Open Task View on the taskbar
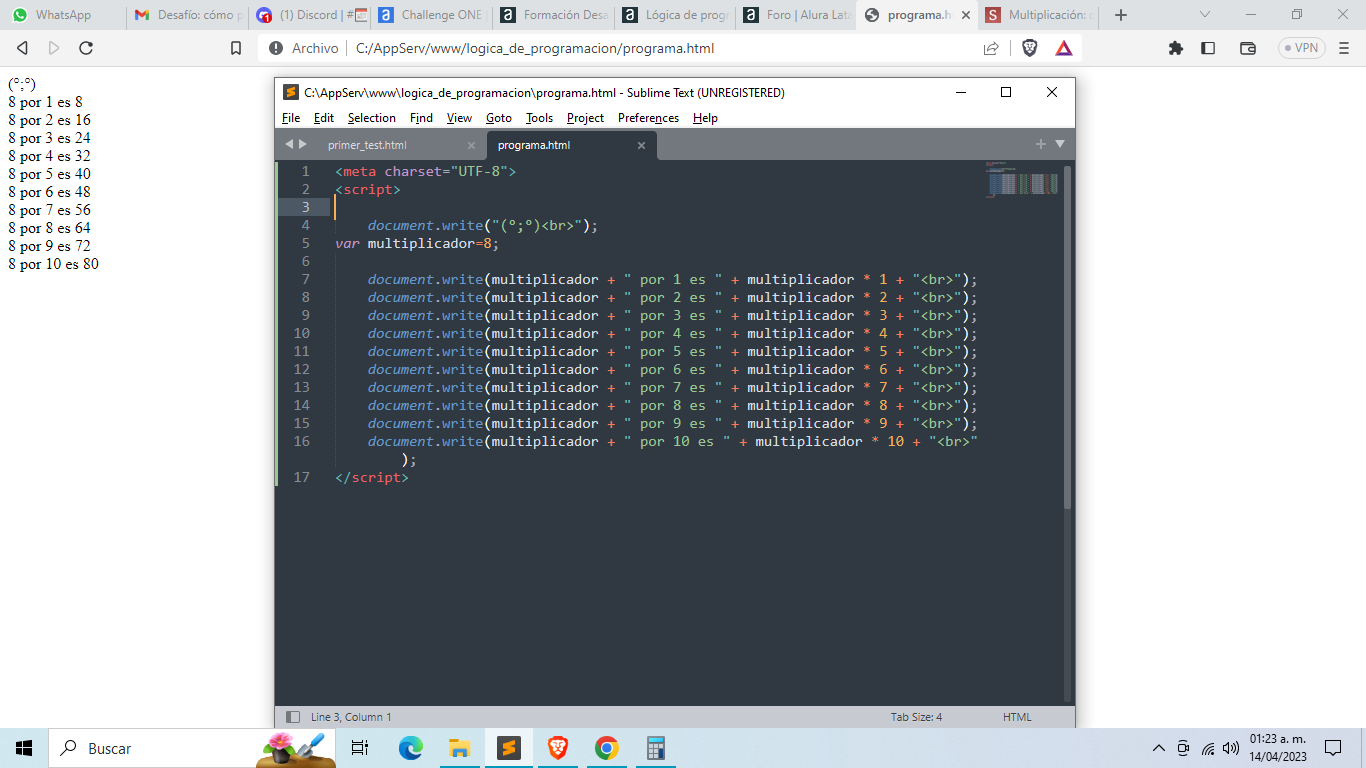 [x=361, y=748]
